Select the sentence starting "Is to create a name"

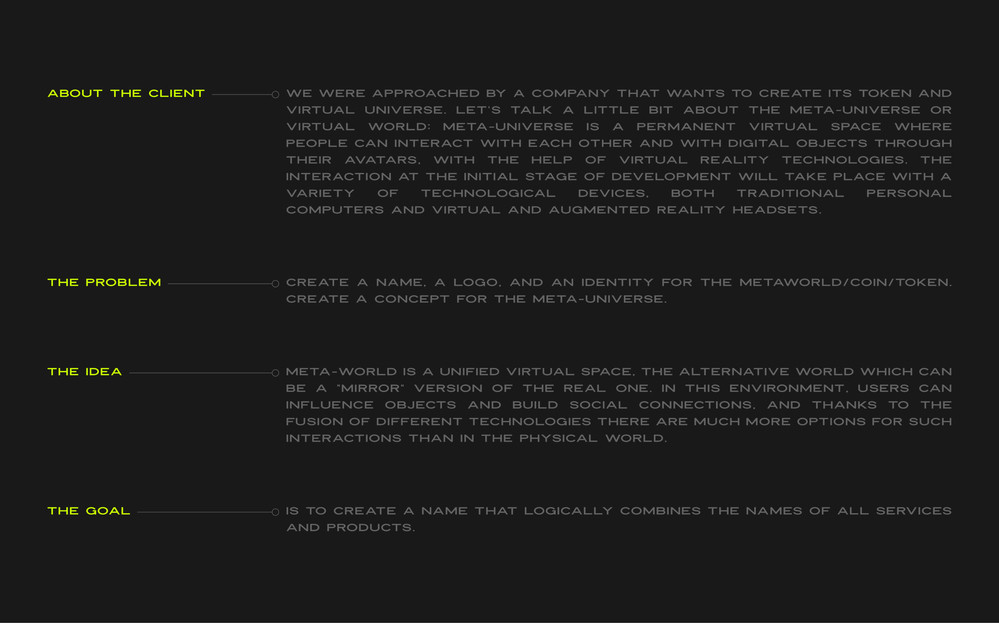618,519
